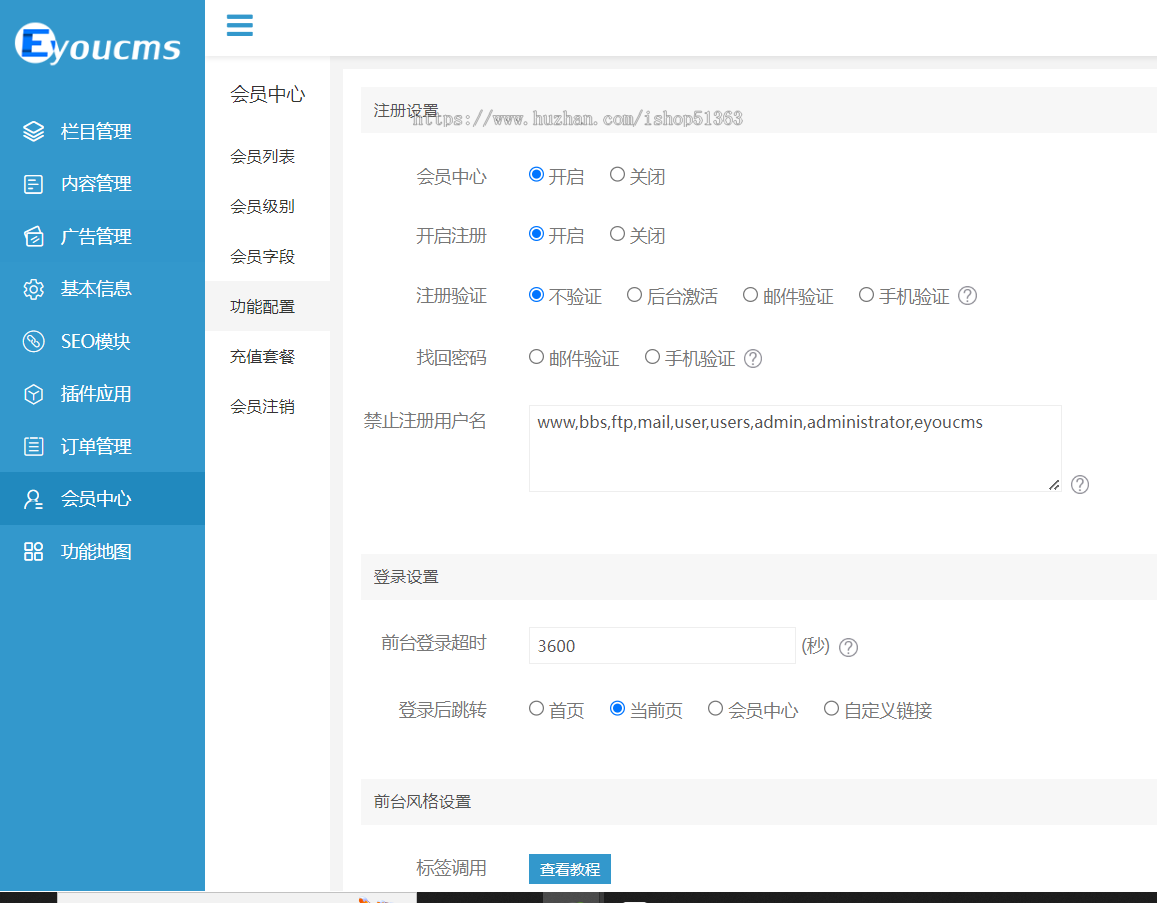Click the SEO模块 sidebar icon
The image size is (1157, 903).
pyautogui.click(x=33, y=342)
